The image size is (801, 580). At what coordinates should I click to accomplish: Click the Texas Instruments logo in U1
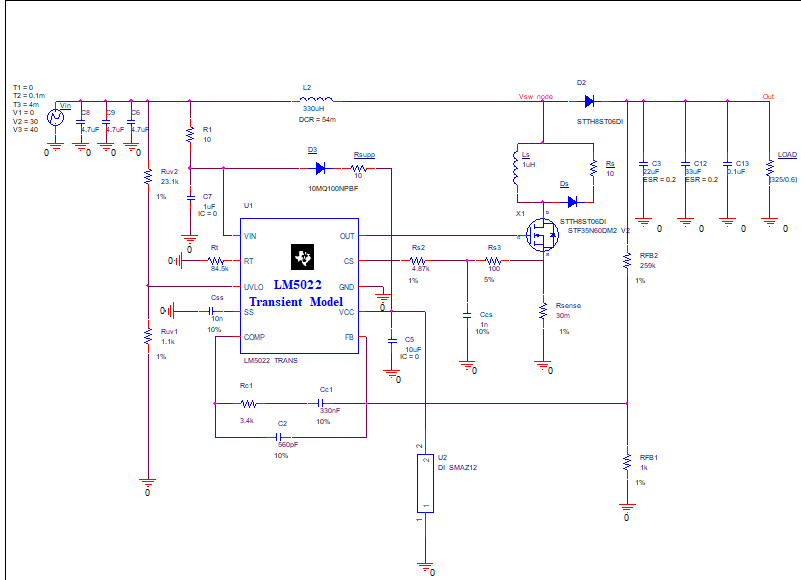(x=302, y=257)
